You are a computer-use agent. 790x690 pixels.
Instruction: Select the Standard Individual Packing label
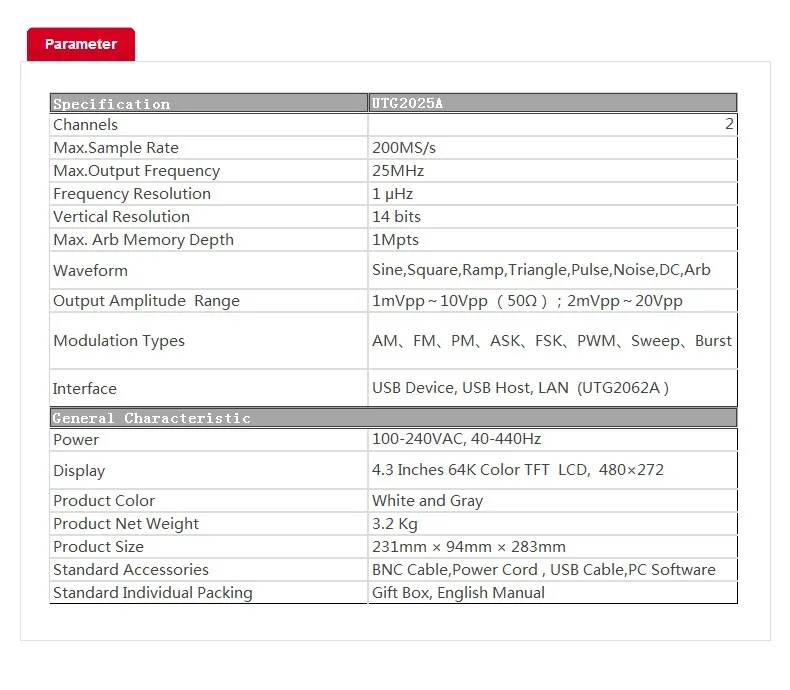click(x=153, y=593)
